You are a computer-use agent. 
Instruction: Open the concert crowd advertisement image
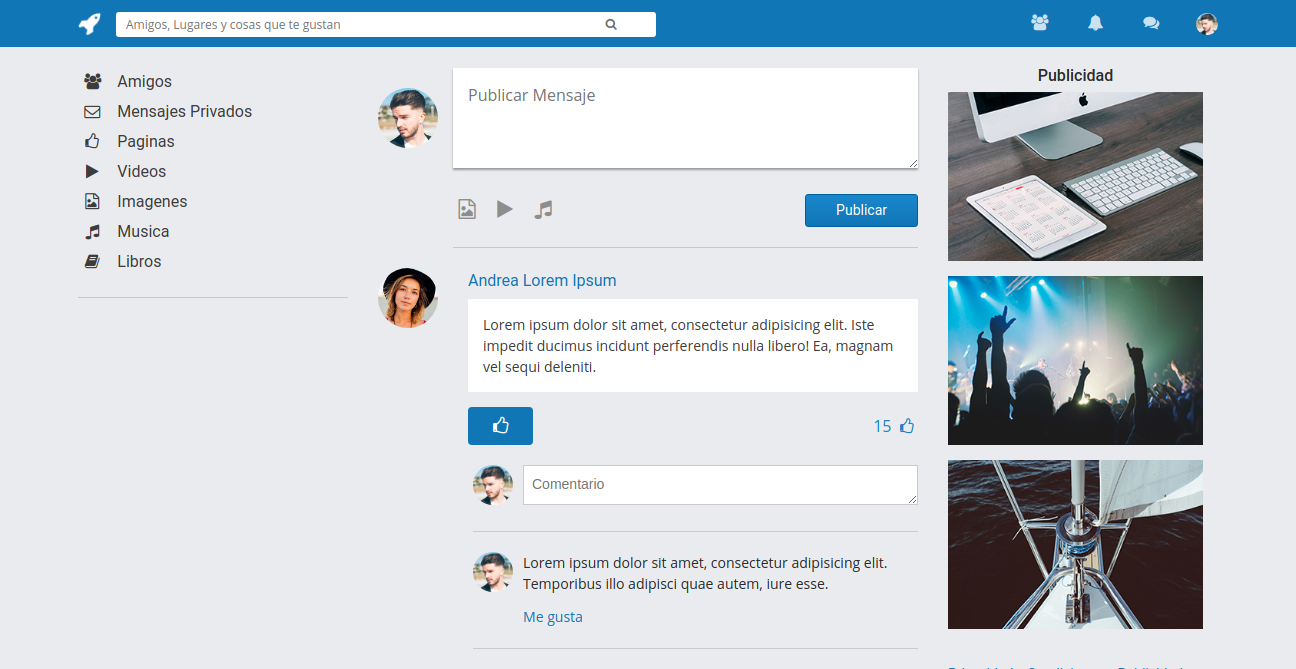pyautogui.click(x=1075, y=360)
